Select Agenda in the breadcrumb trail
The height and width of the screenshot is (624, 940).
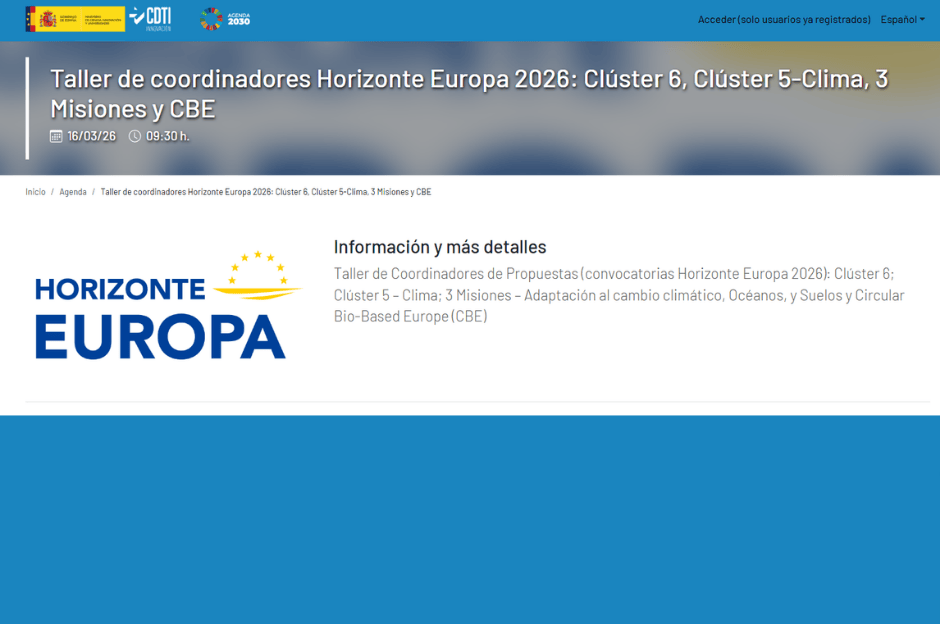[73, 192]
